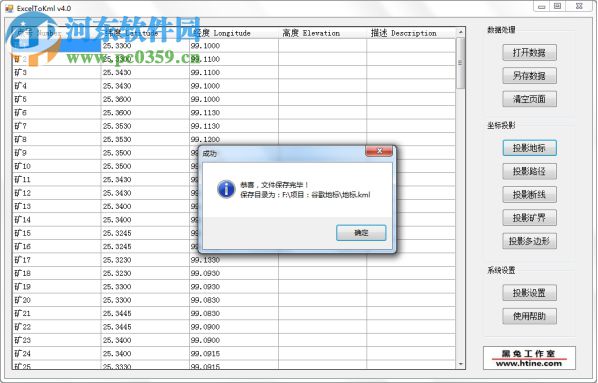Image resolution: width=598 pixels, height=383 pixels.
Task: Select the row label 矿20
Action: (x=23, y=300)
